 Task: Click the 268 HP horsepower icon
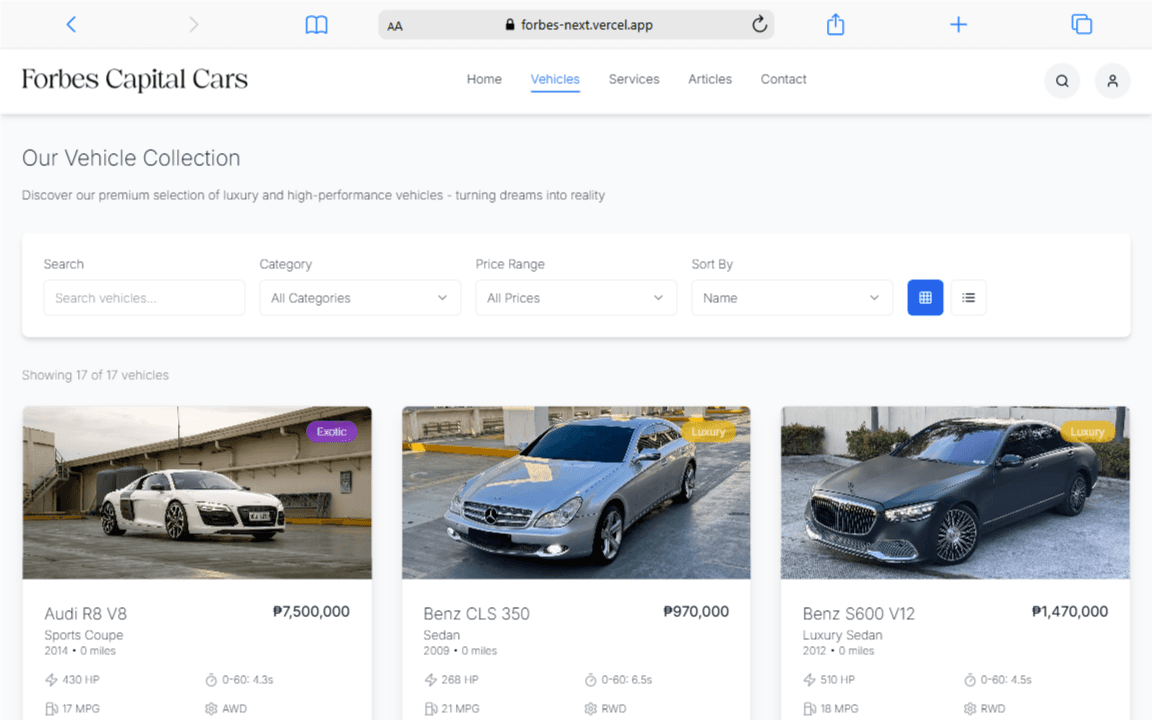pyautogui.click(x=431, y=680)
